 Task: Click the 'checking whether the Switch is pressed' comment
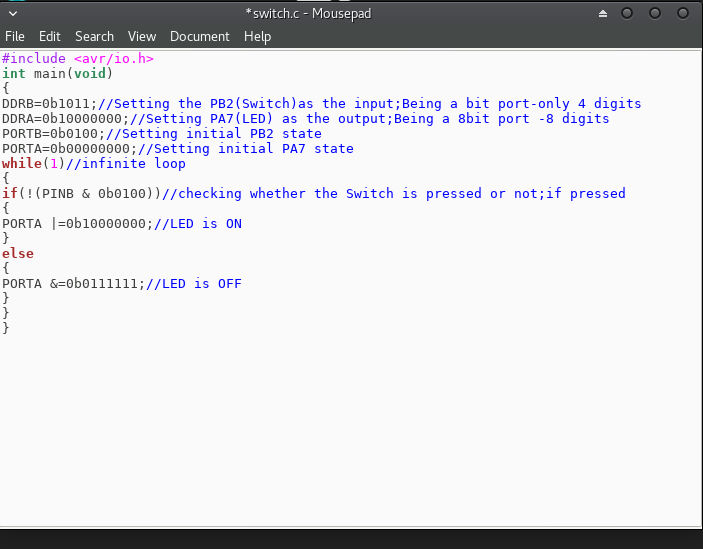coord(394,194)
